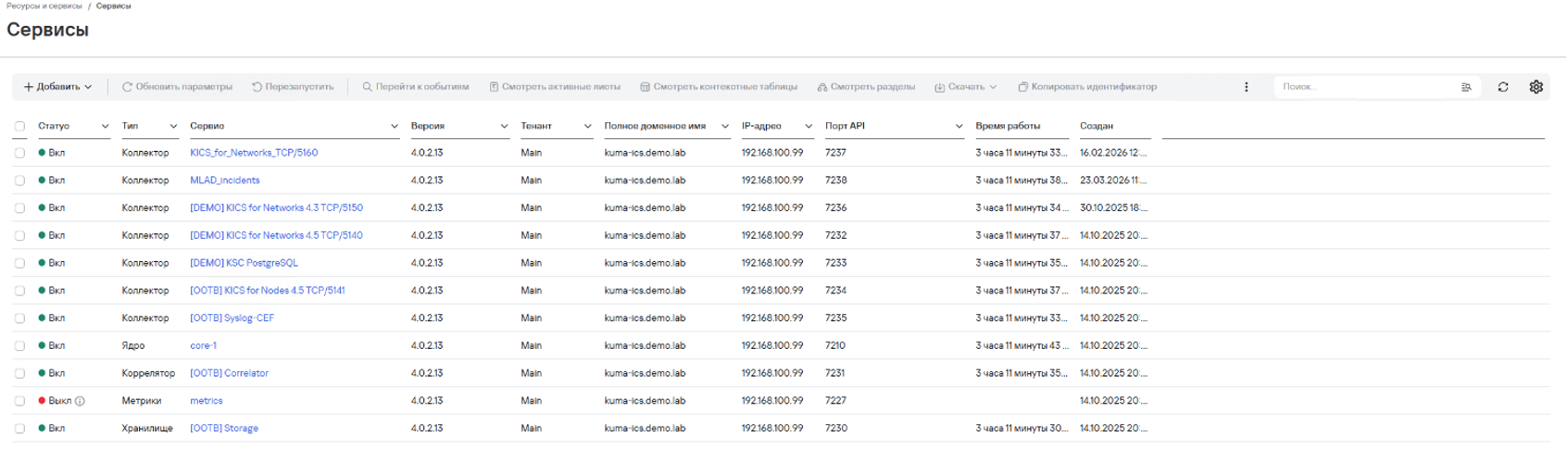Screen dimensions: 1568x449
Task: Click Копировать идентификатор in toolbar
Action: (1087, 87)
